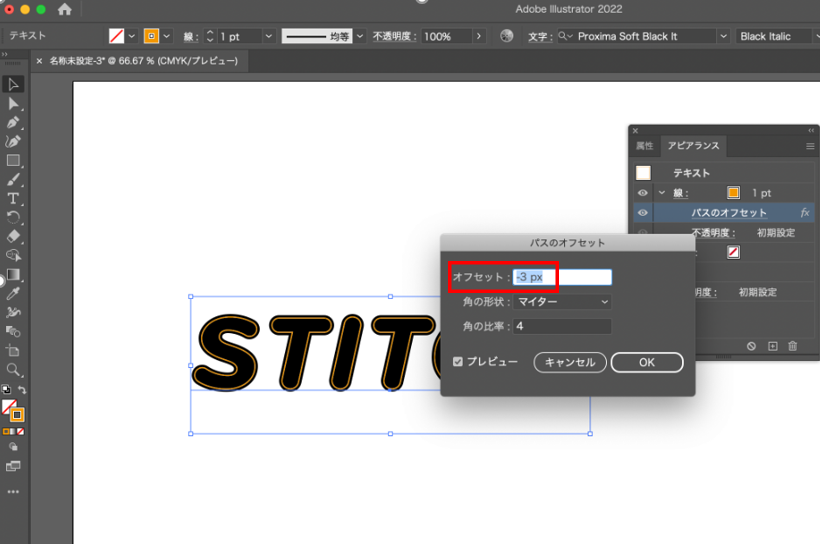The width and height of the screenshot is (820, 544).
Task: Click orange stroke swatch in control bar
Action: tap(151, 36)
